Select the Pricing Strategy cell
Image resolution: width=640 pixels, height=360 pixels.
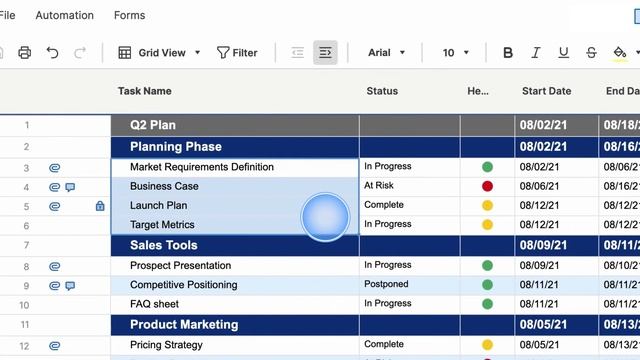tap(235, 345)
